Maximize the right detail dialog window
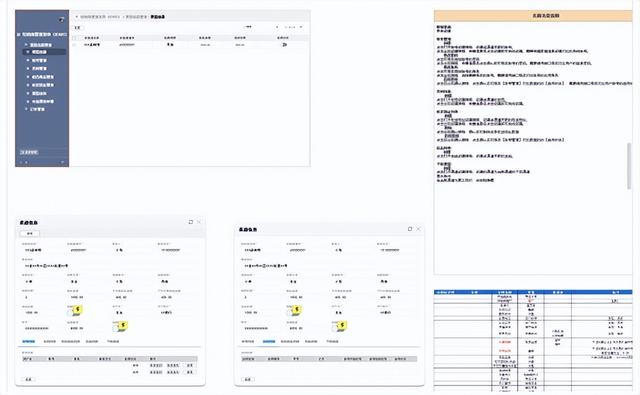 (410, 229)
